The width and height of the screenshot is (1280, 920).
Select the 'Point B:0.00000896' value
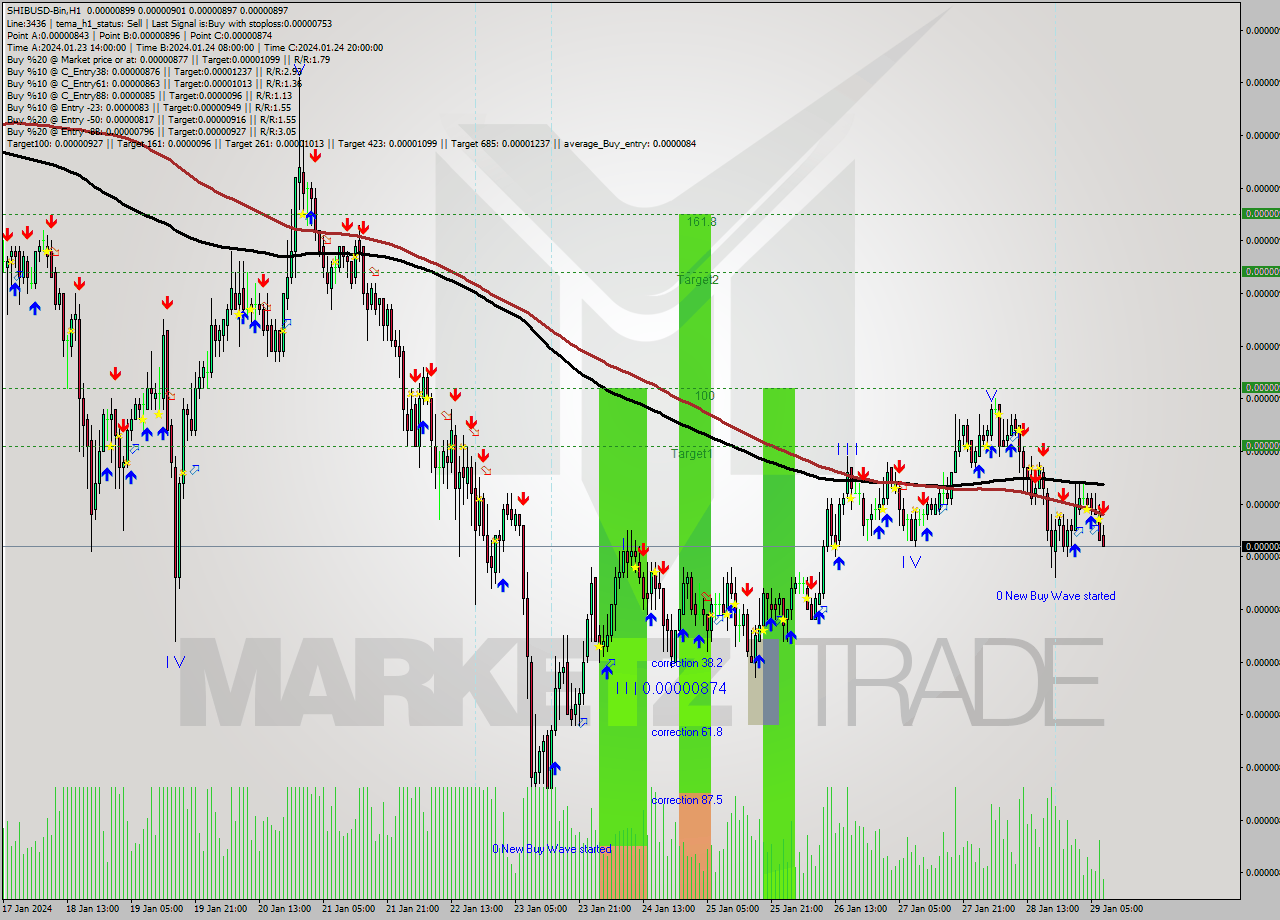pos(141,35)
